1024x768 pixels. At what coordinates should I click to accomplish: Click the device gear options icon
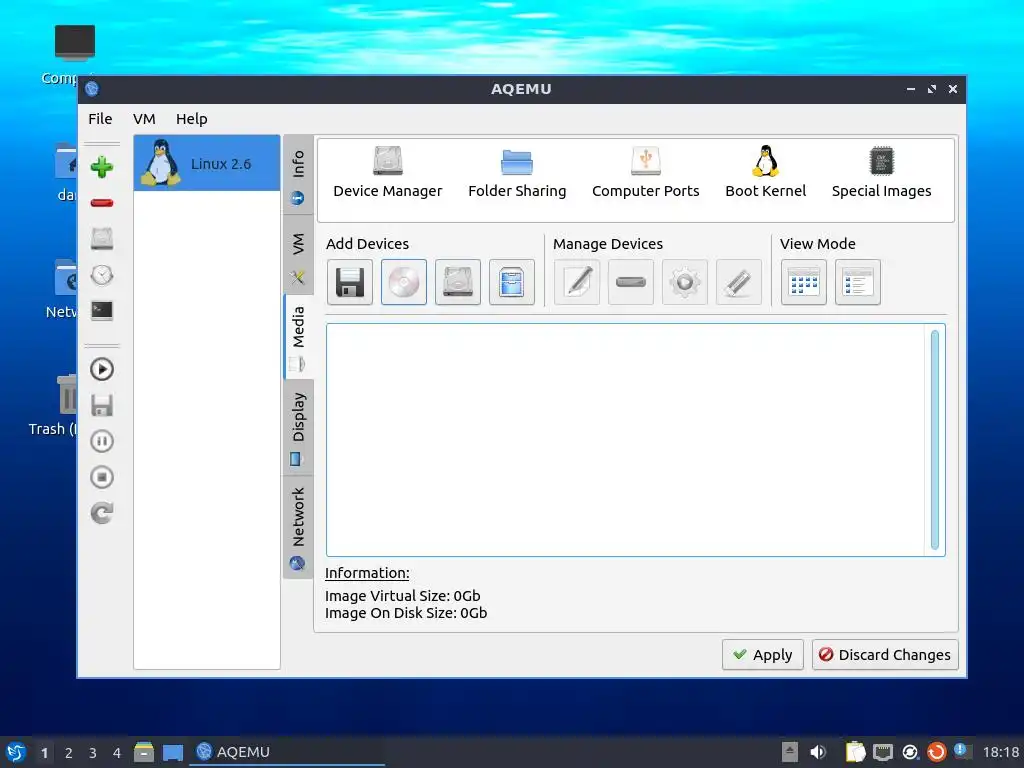(684, 282)
